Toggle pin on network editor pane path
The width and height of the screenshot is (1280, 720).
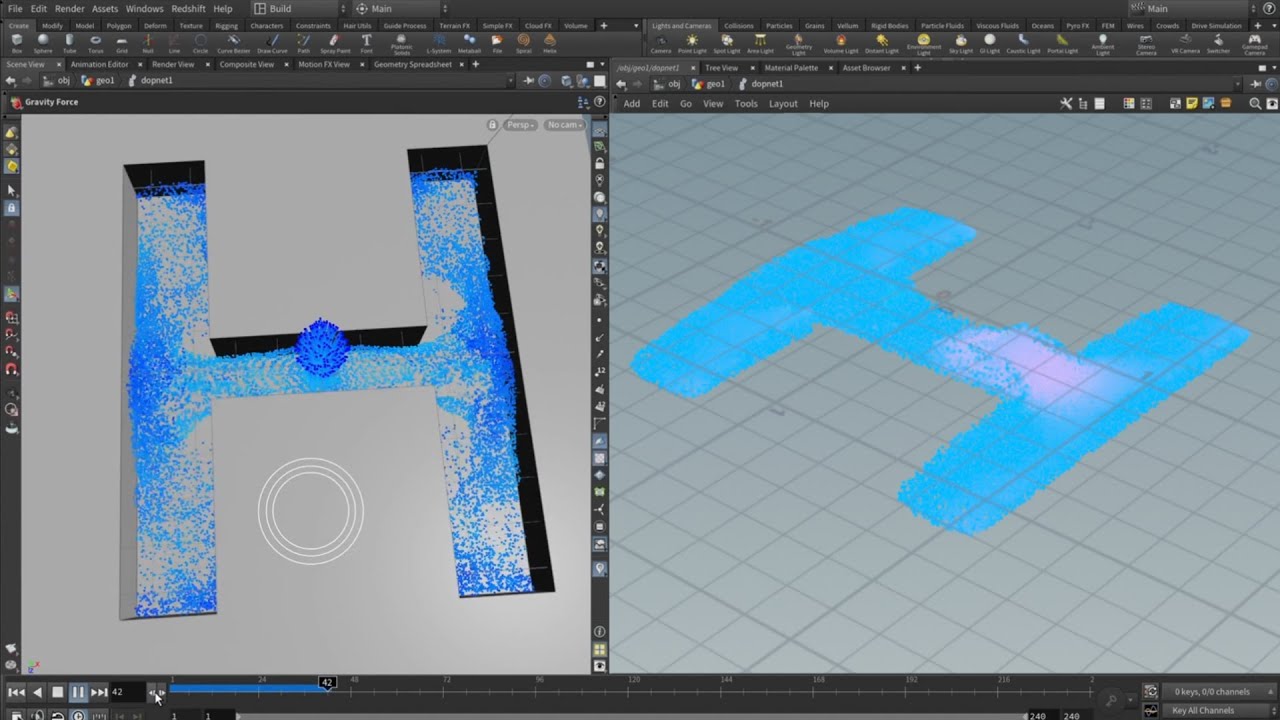coord(1255,84)
